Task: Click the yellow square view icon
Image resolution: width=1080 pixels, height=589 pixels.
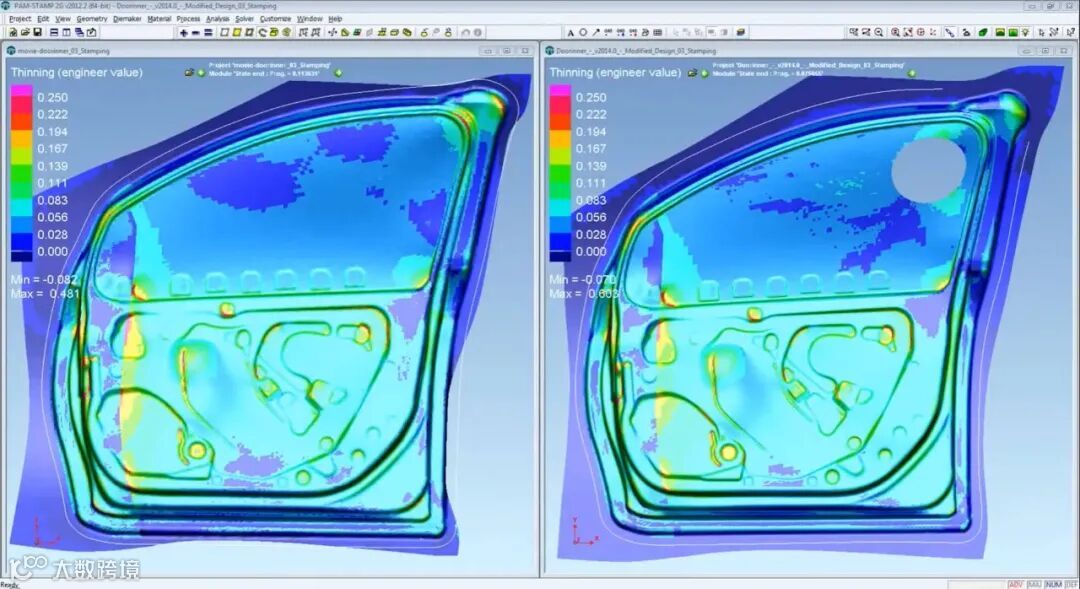Action: 237,32
